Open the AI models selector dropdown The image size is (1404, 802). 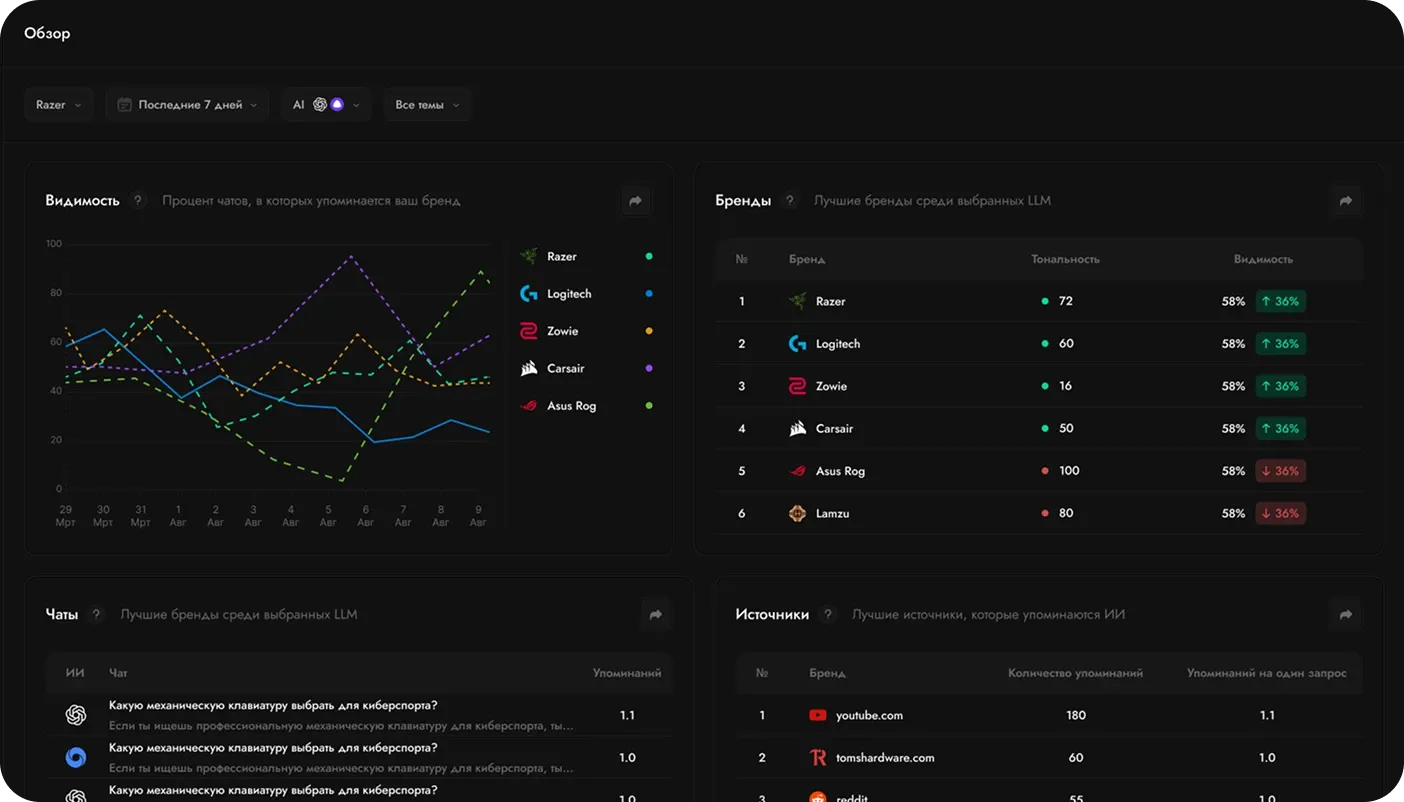(326, 105)
